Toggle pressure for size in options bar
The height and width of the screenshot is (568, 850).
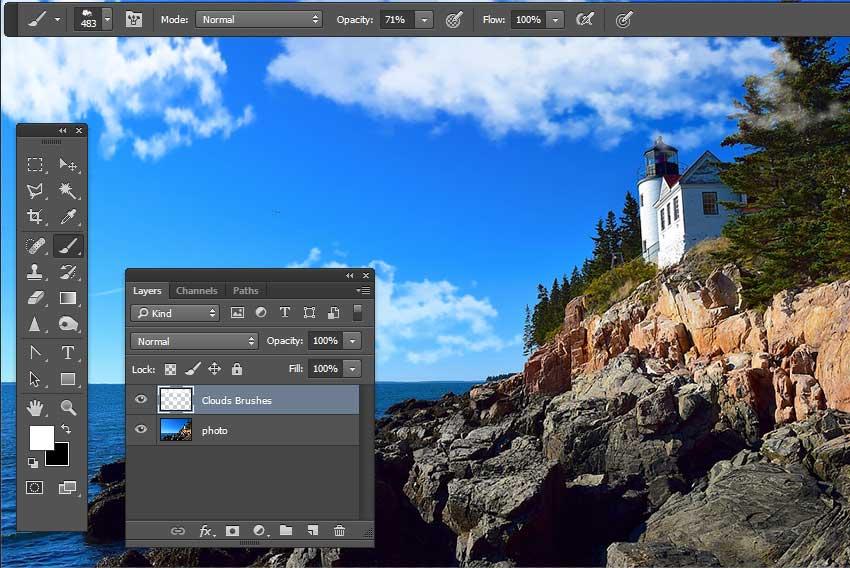tap(624, 20)
